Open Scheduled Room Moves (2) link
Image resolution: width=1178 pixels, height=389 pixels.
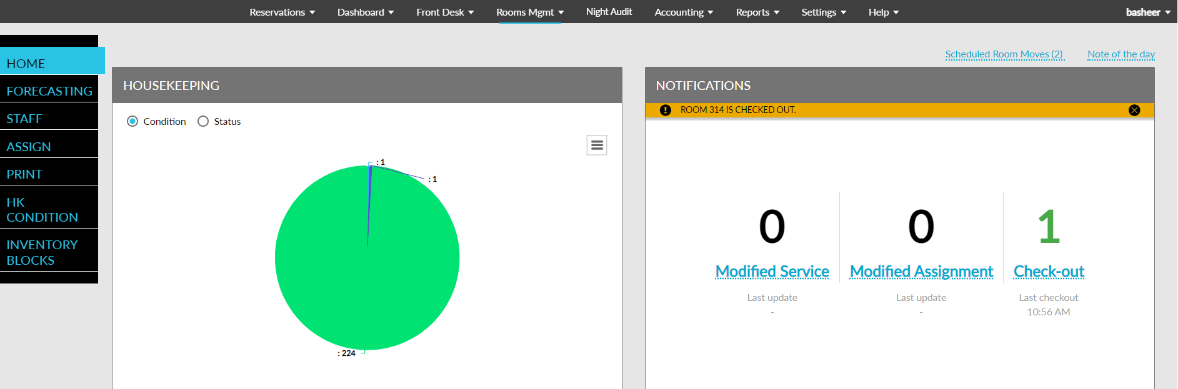coord(1004,55)
